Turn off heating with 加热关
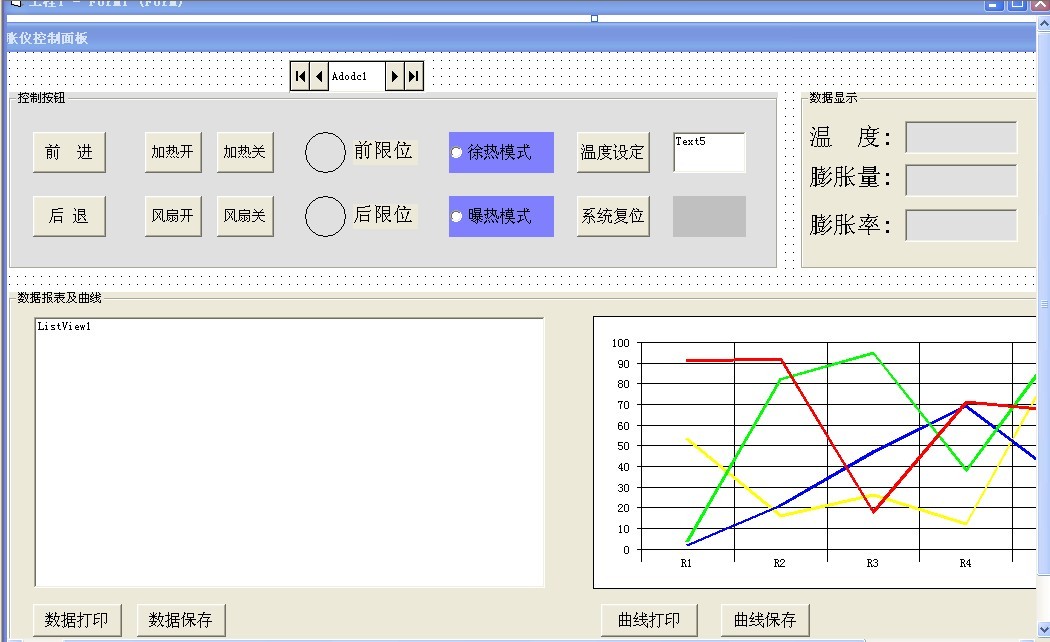 point(245,152)
